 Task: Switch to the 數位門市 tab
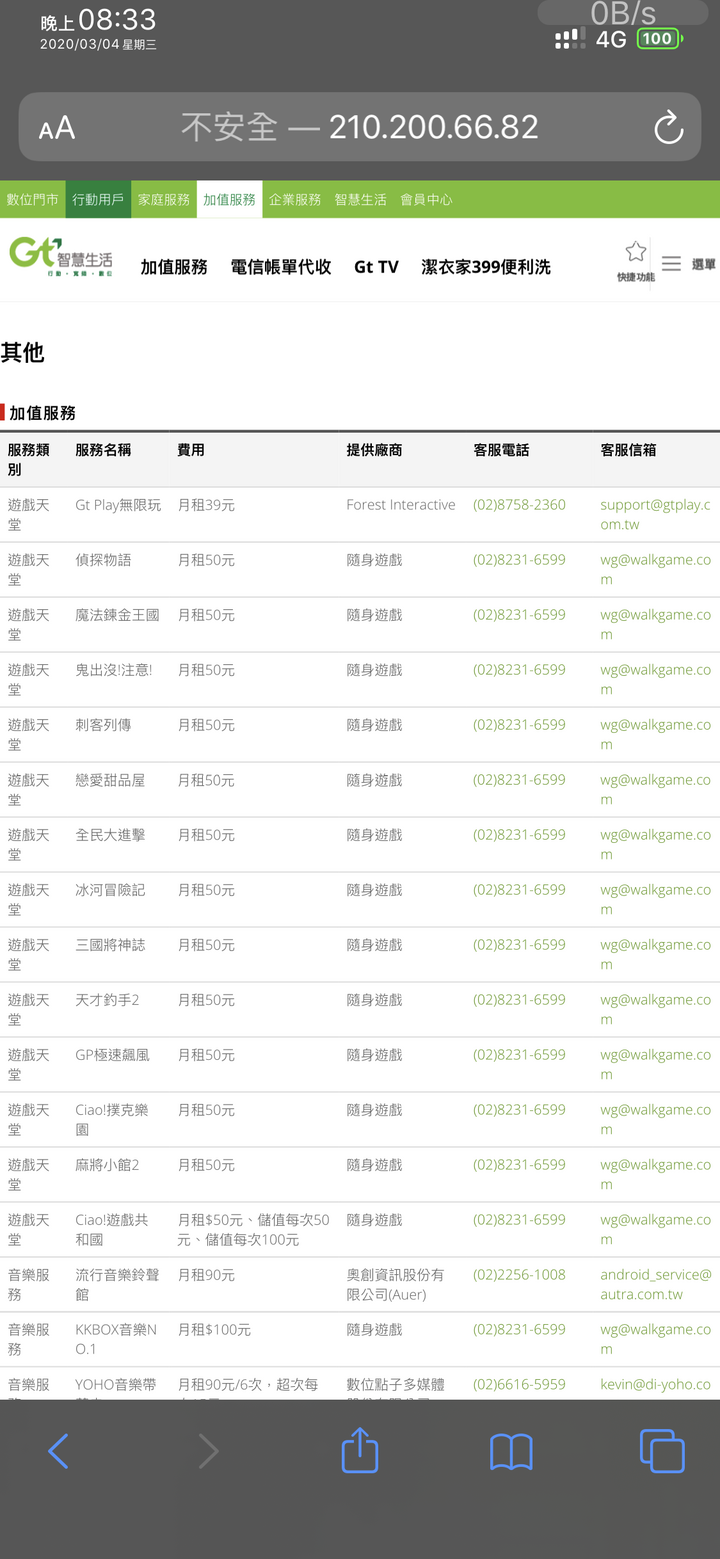pyautogui.click(x=33, y=199)
